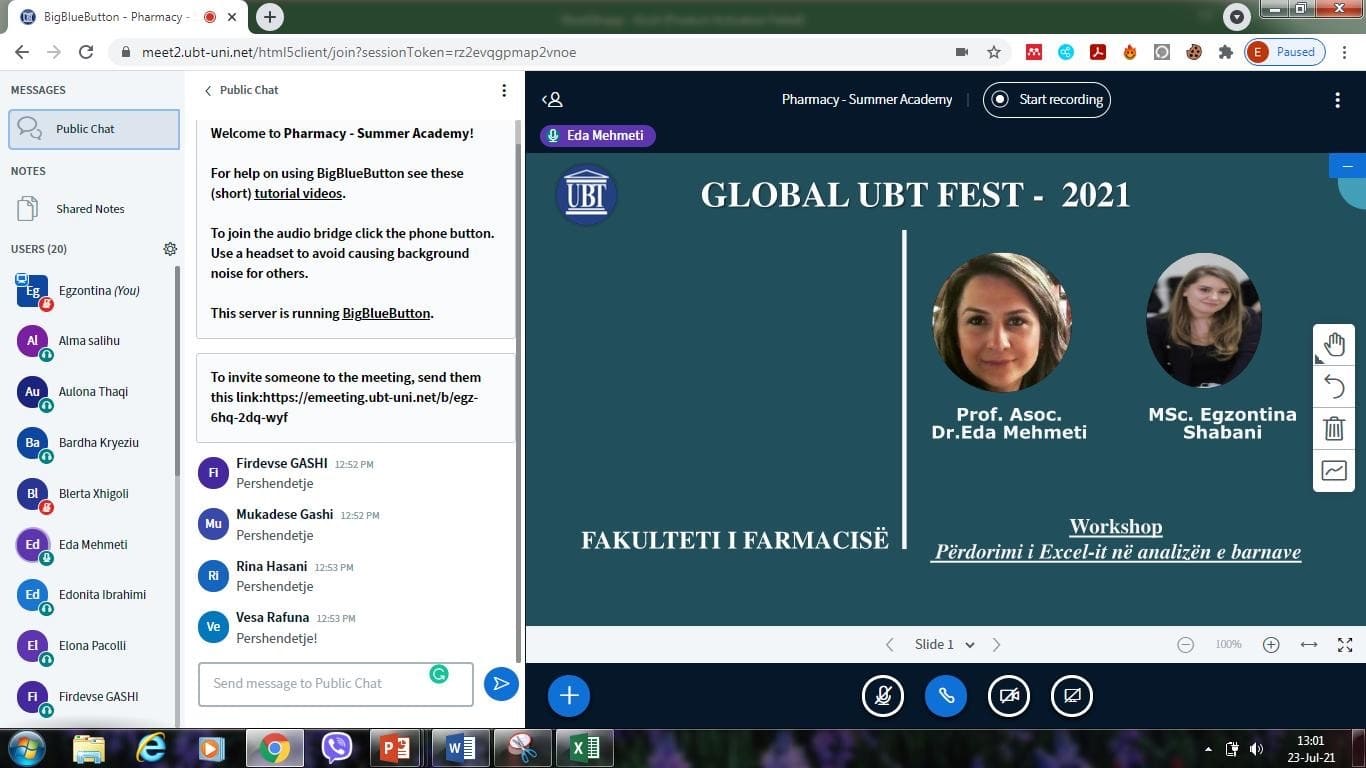Collapse the Public Chat panel
Screen dimensions: 1366x768
[208, 90]
